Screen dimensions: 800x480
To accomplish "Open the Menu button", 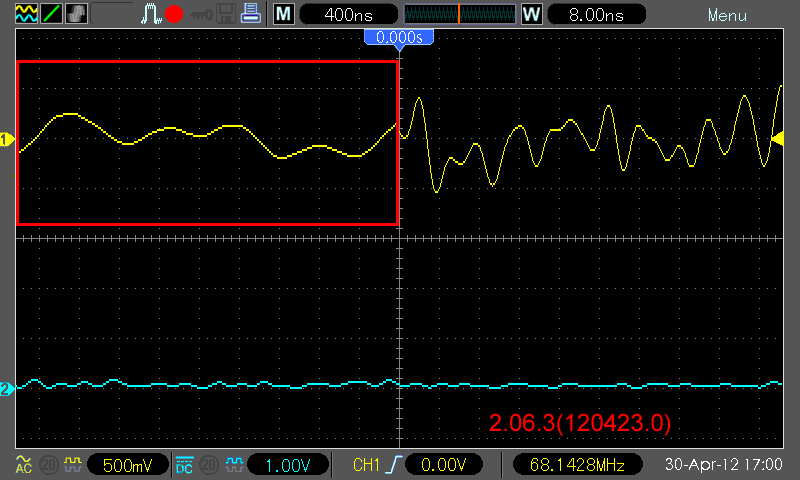I will pyautogui.click(x=727, y=15).
